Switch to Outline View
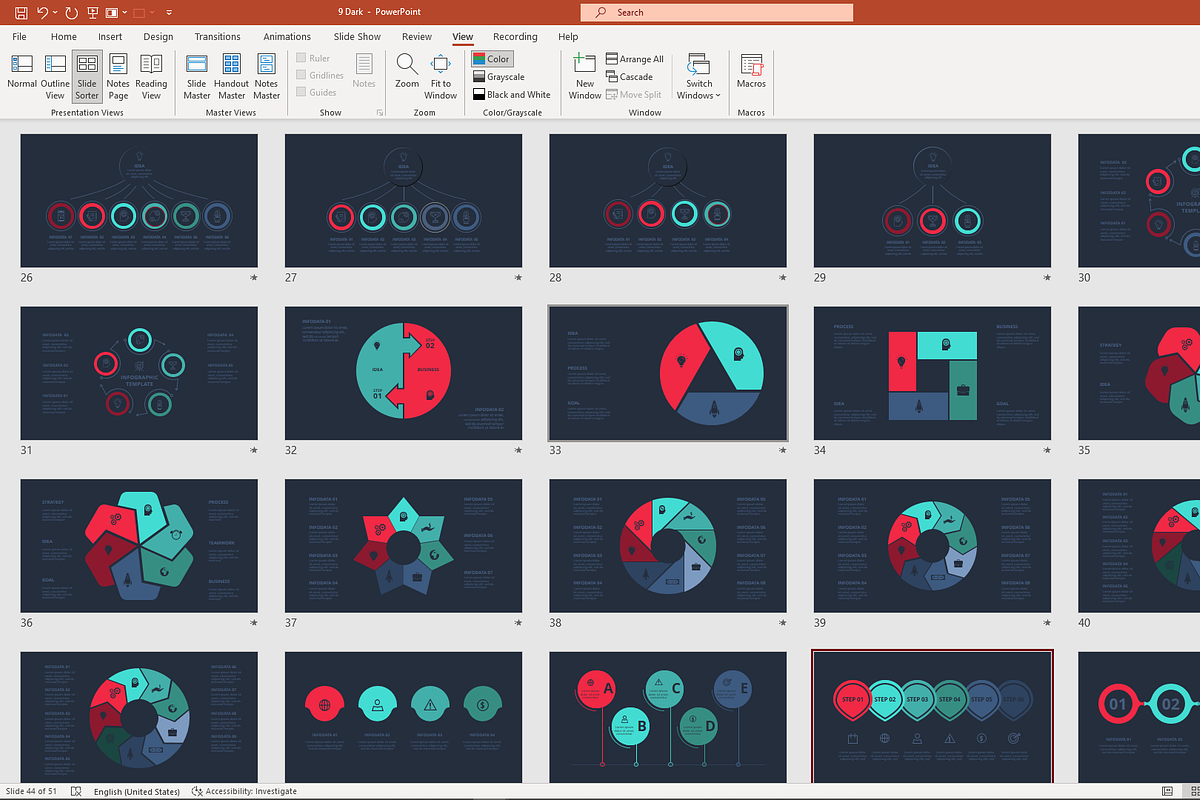 (x=55, y=75)
